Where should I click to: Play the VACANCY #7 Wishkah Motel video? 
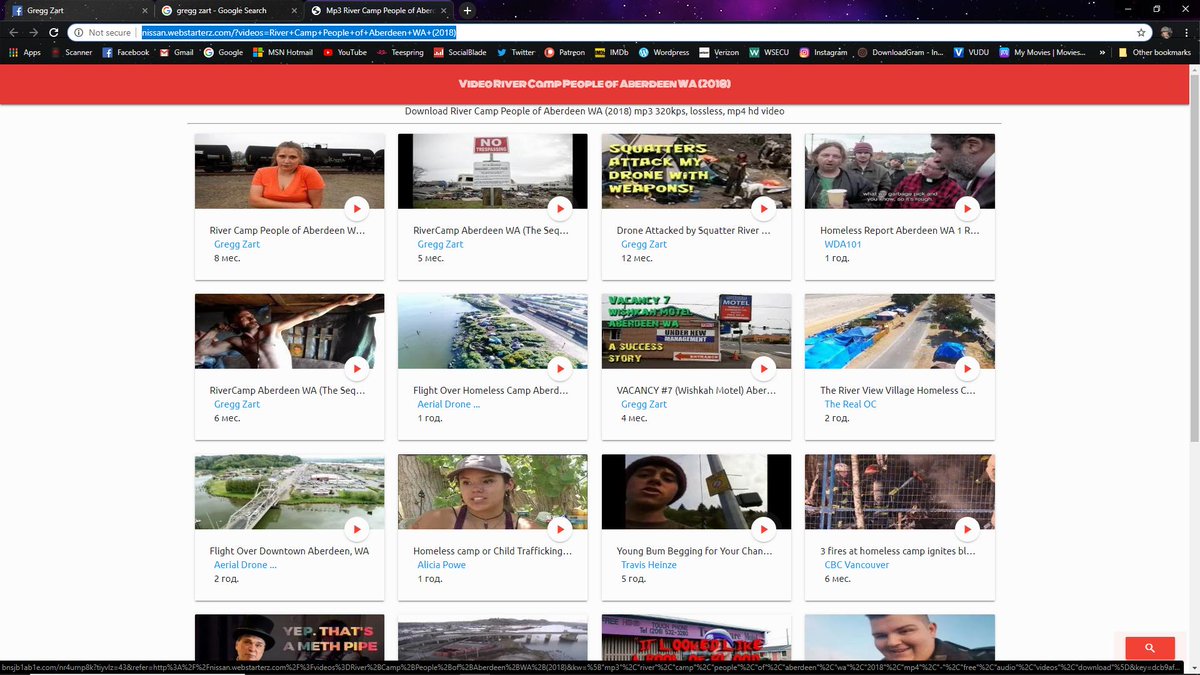click(x=763, y=368)
